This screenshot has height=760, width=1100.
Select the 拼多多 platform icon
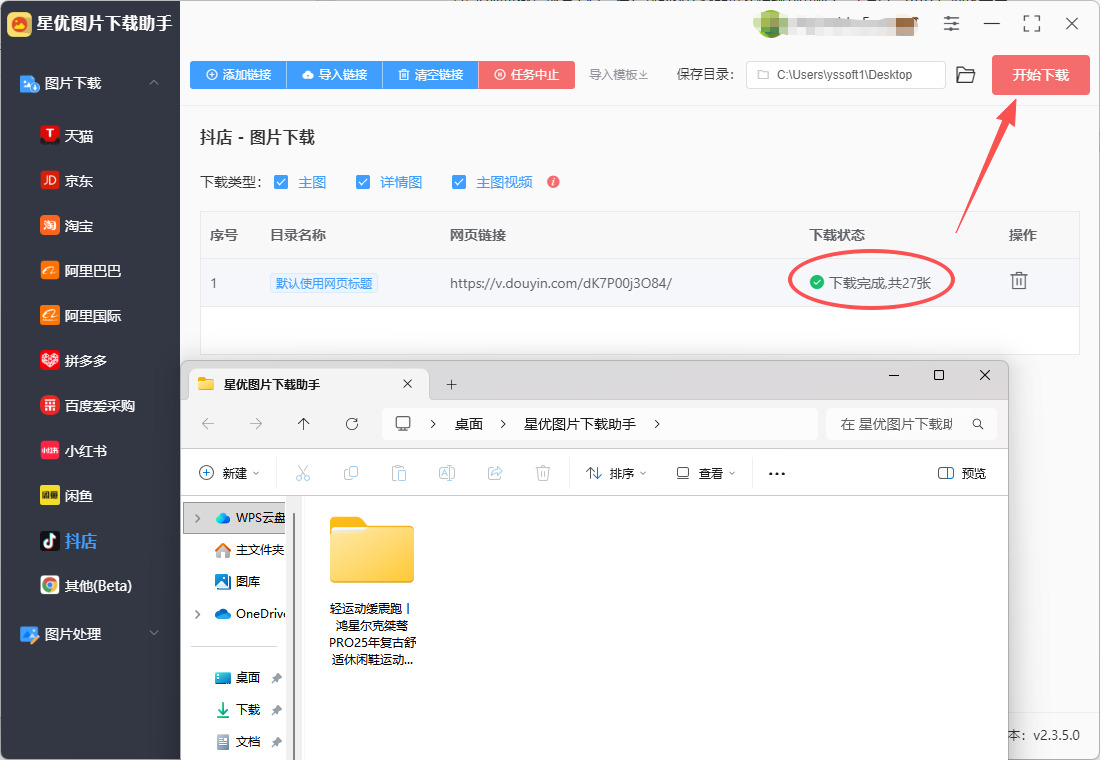pos(49,361)
